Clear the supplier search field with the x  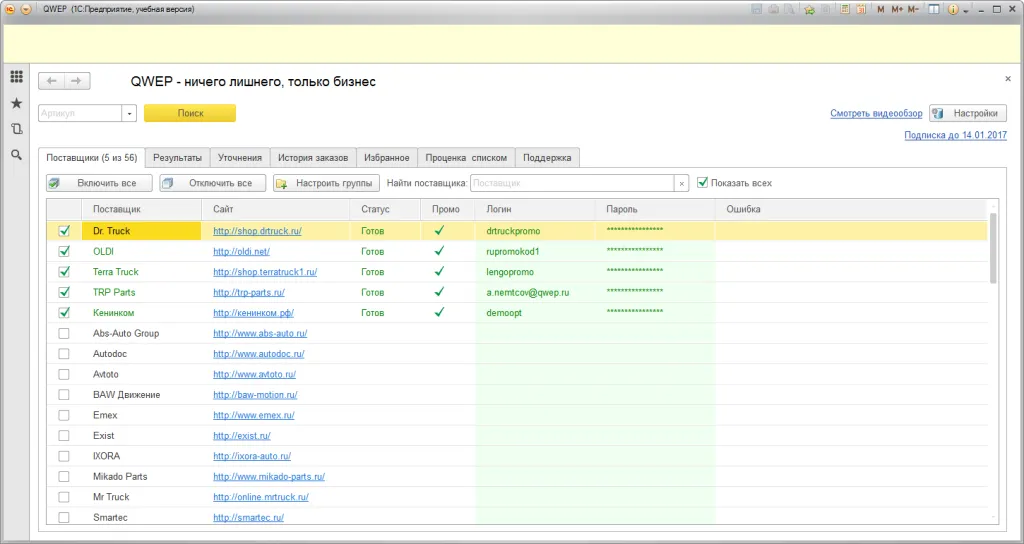click(682, 184)
